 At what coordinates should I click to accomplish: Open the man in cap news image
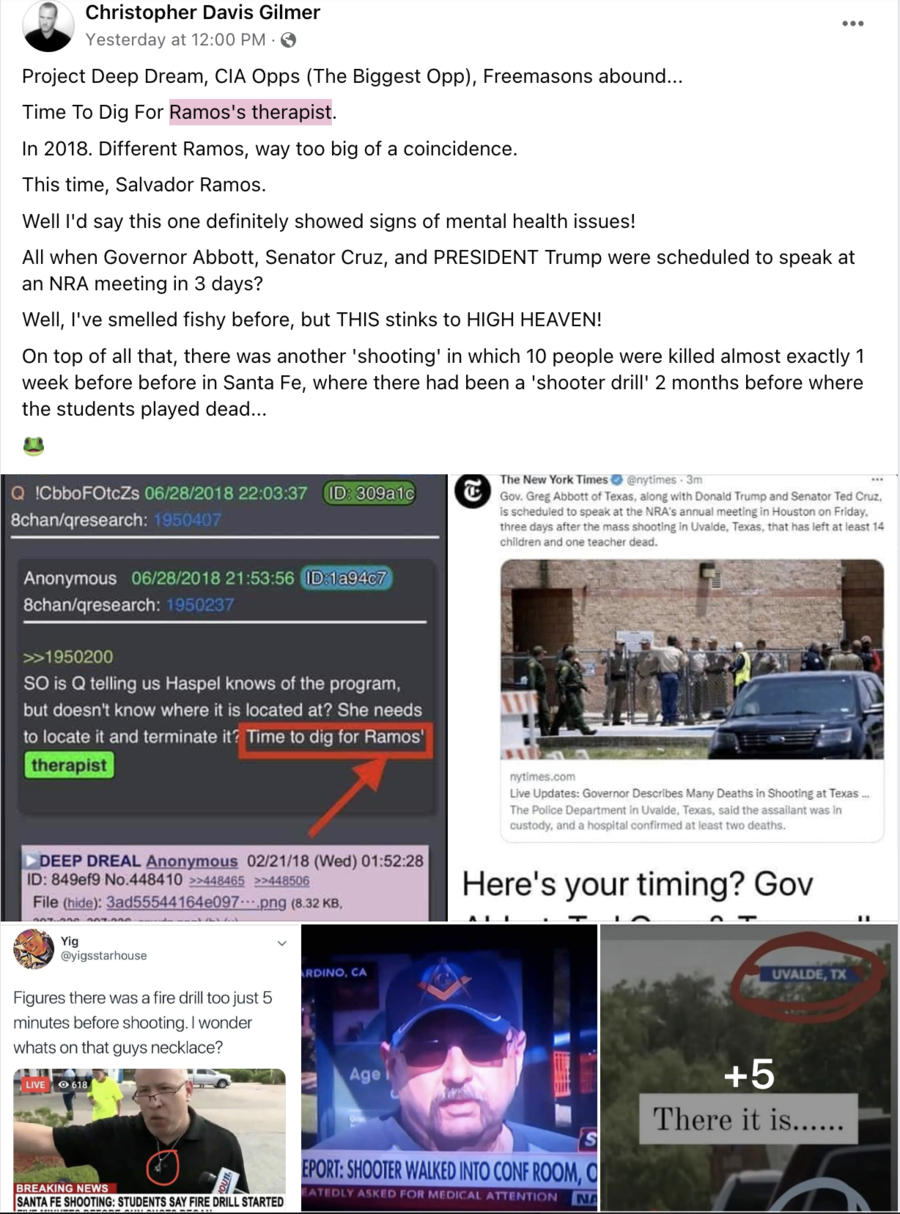point(449,1068)
